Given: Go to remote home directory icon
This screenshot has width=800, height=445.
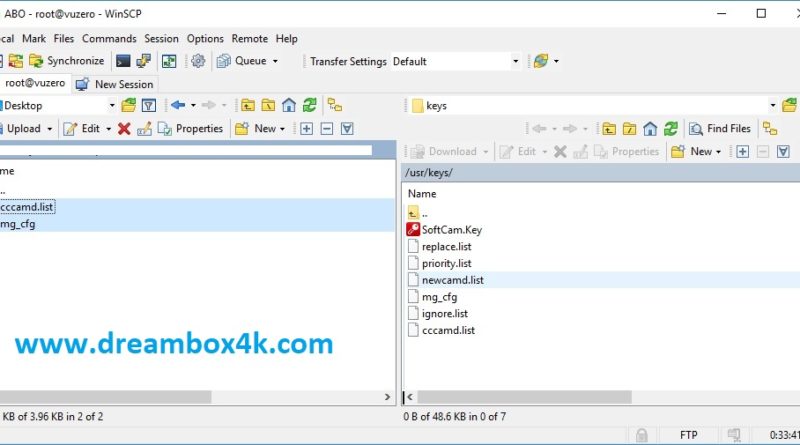Looking at the screenshot, I should (649, 129).
